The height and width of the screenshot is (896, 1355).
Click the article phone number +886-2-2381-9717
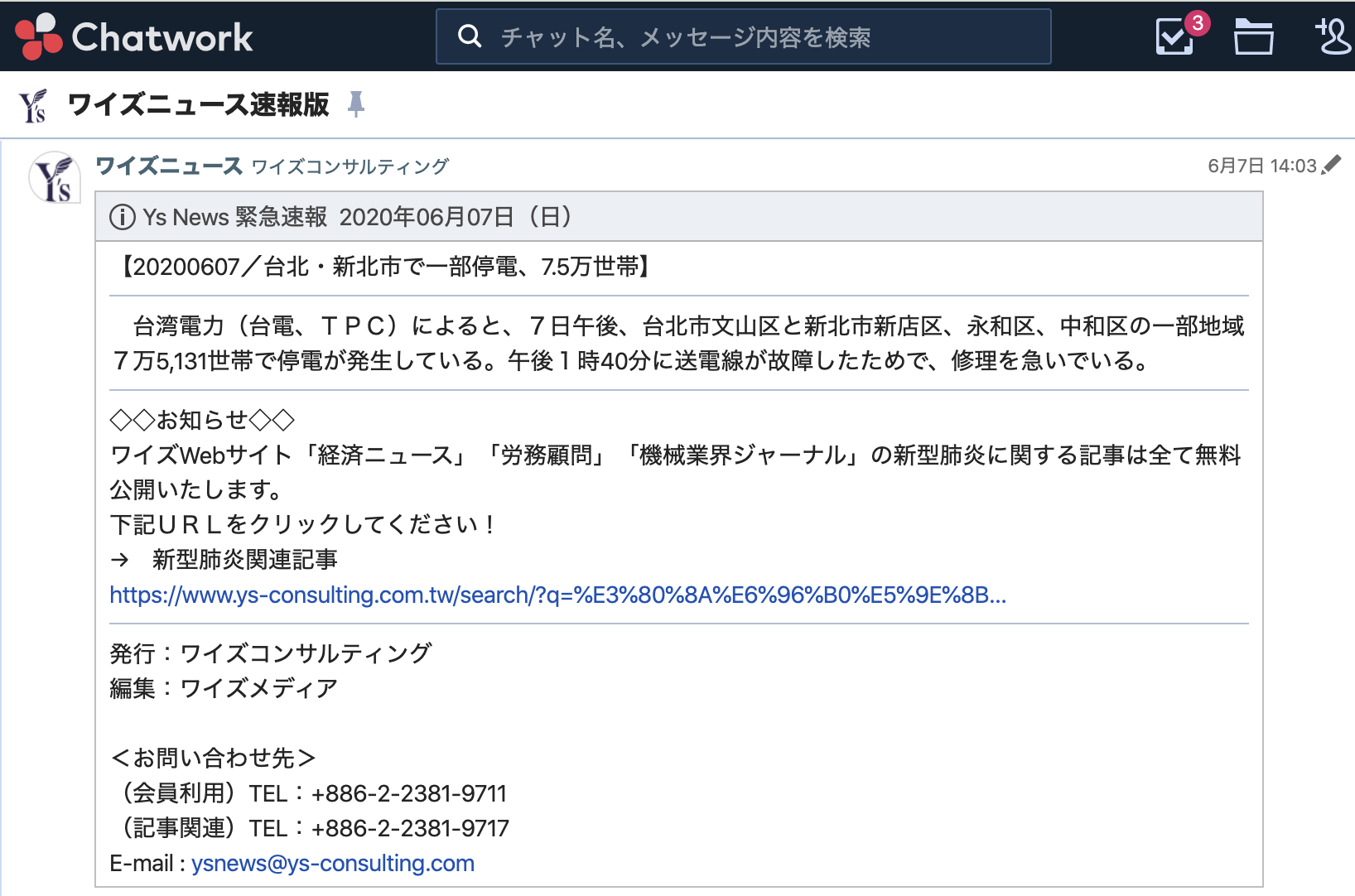(411, 828)
